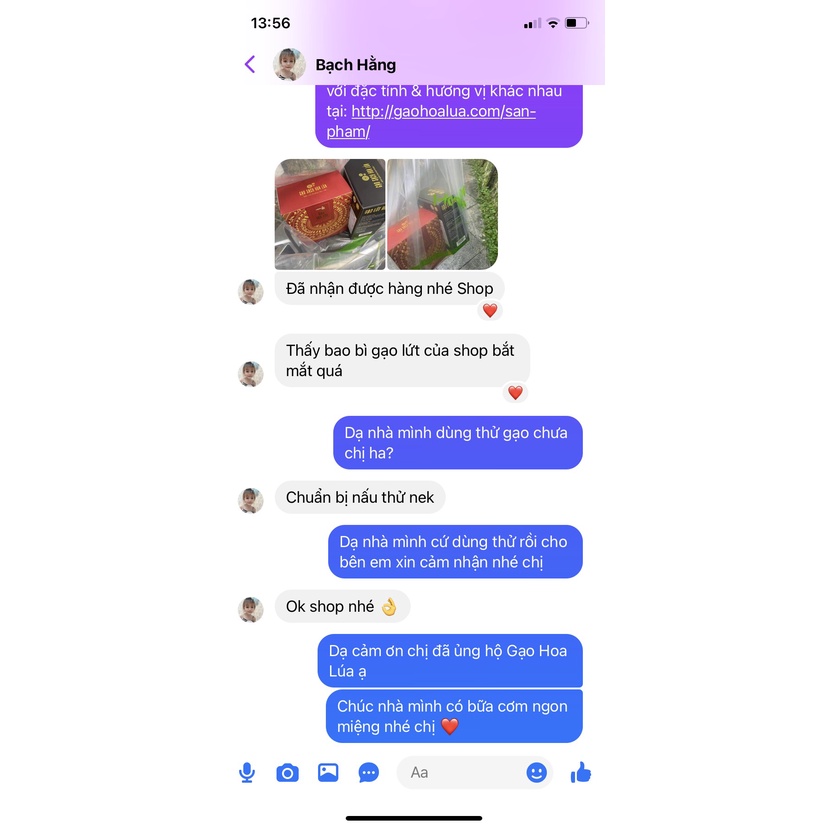Open the red rice box photo thumbnail
This screenshot has width=828, height=828.
(x=330, y=214)
